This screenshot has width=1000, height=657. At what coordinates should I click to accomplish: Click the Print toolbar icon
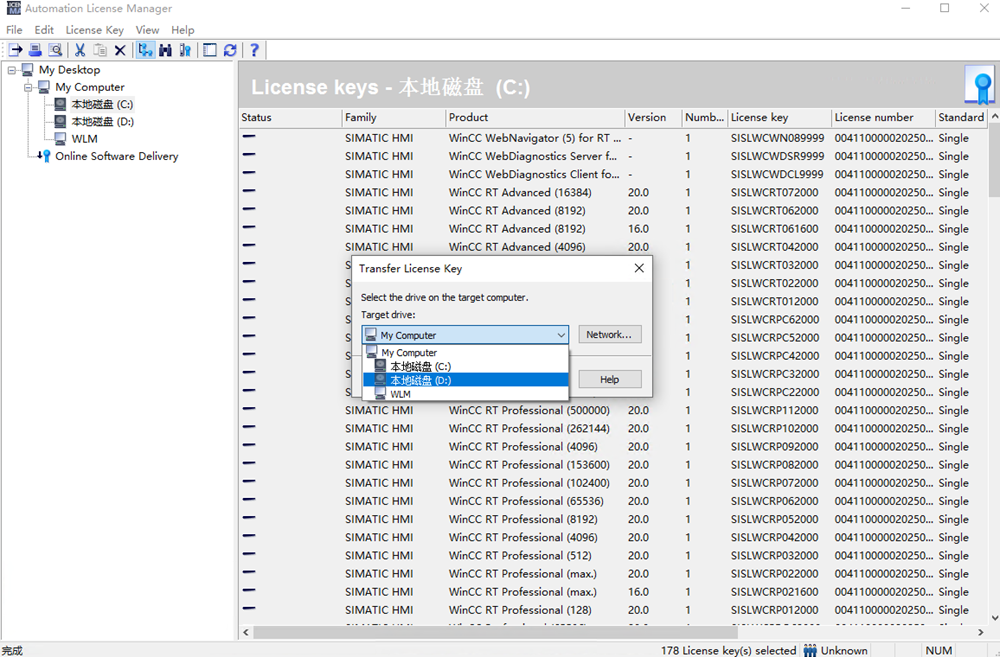coord(35,50)
